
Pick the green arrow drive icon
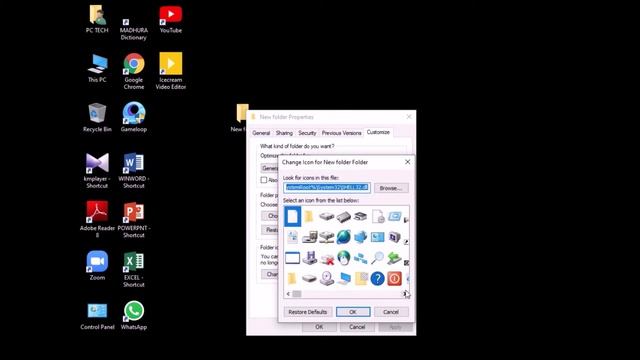click(395, 258)
